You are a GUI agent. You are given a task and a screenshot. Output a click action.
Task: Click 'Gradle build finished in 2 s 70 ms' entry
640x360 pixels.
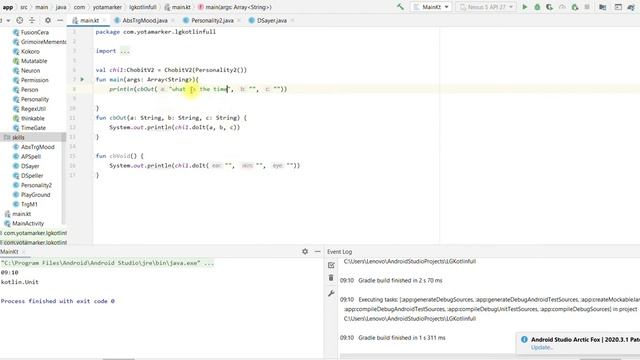[x=400, y=281]
